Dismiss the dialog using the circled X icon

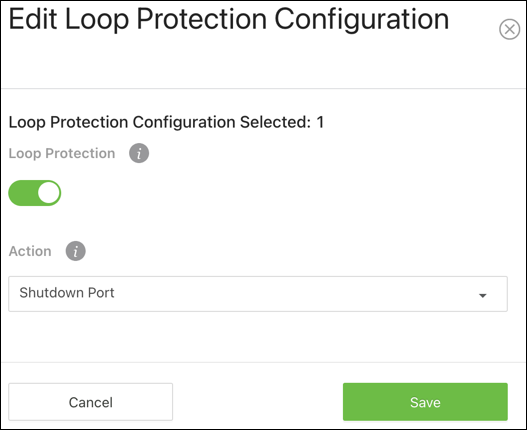(x=510, y=29)
